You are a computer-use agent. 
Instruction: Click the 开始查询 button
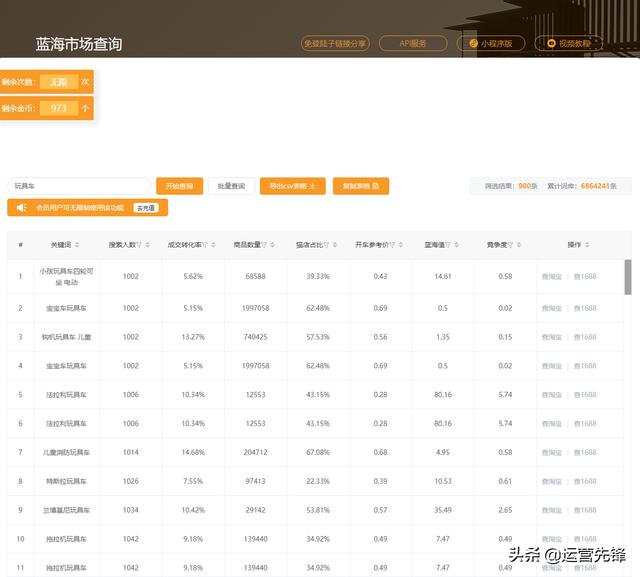point(180,186)
